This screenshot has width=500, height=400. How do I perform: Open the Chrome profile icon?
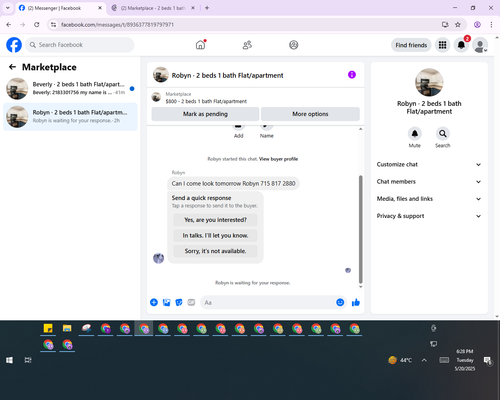pyautogui.click(x=477, y=25)
